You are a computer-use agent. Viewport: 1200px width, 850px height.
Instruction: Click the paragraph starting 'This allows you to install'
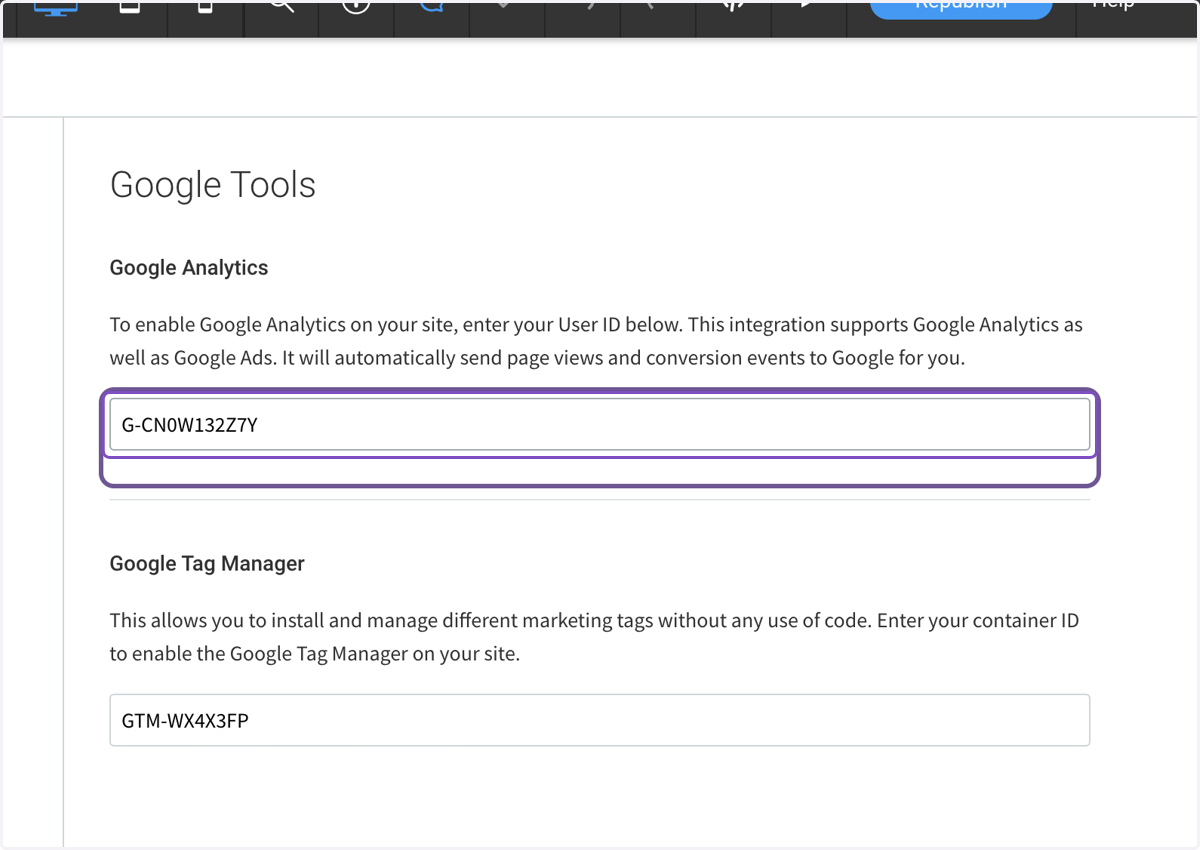[x=594, y=638]
